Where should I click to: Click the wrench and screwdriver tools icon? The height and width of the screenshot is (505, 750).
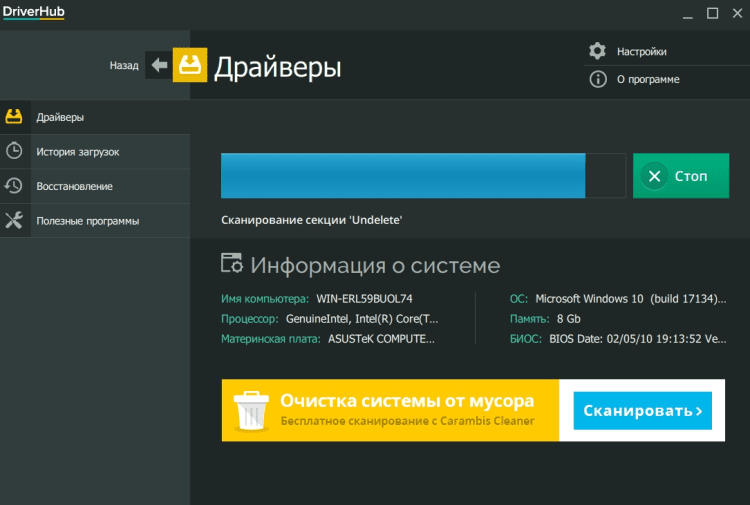coord(14,220)
